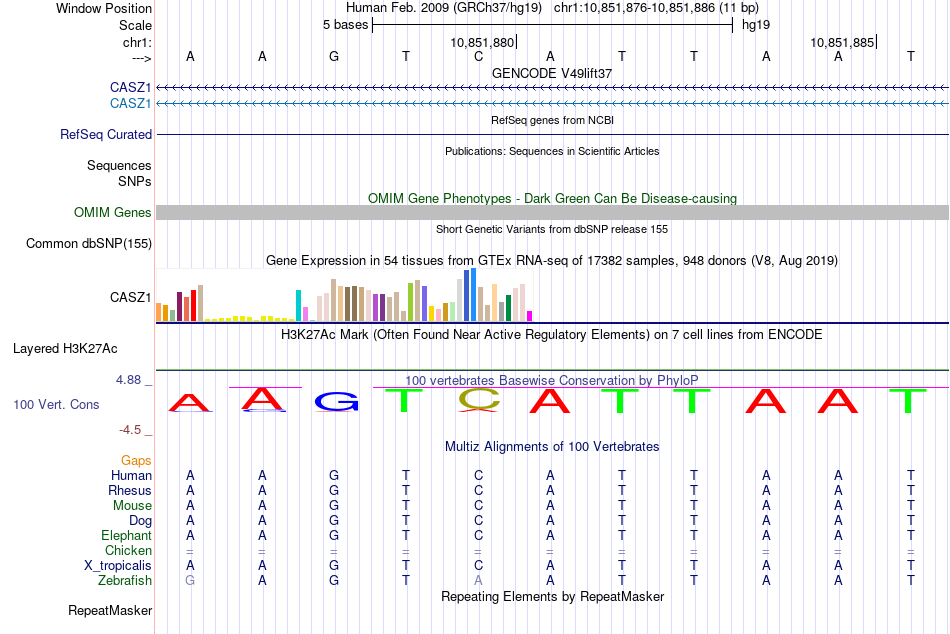Click the 4.88 upper scale value
The image size is (950, 634).
click(x=128, y=380)
